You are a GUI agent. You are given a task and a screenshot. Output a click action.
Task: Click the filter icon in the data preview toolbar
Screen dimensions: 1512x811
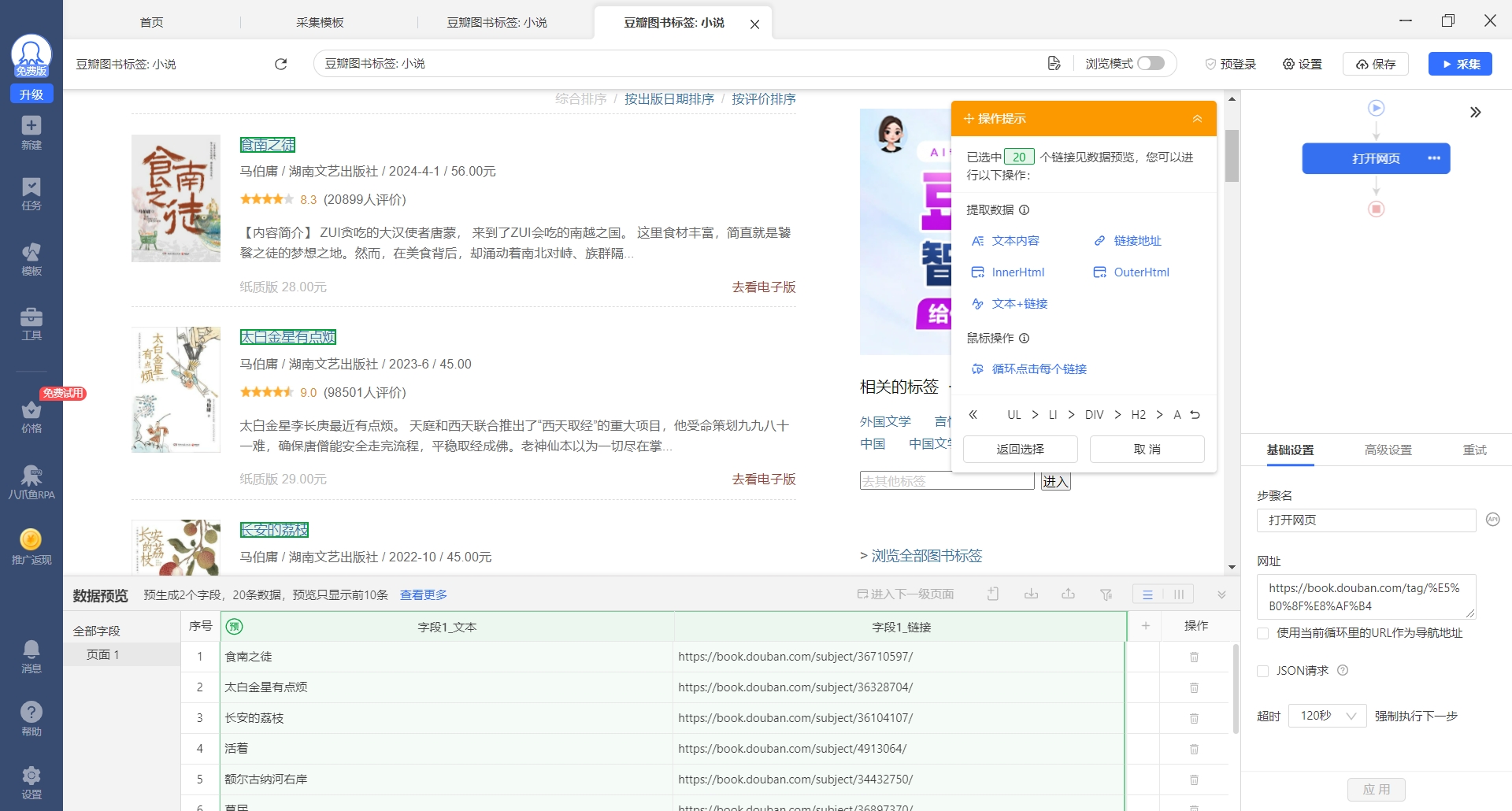[x=1106, y=594]
